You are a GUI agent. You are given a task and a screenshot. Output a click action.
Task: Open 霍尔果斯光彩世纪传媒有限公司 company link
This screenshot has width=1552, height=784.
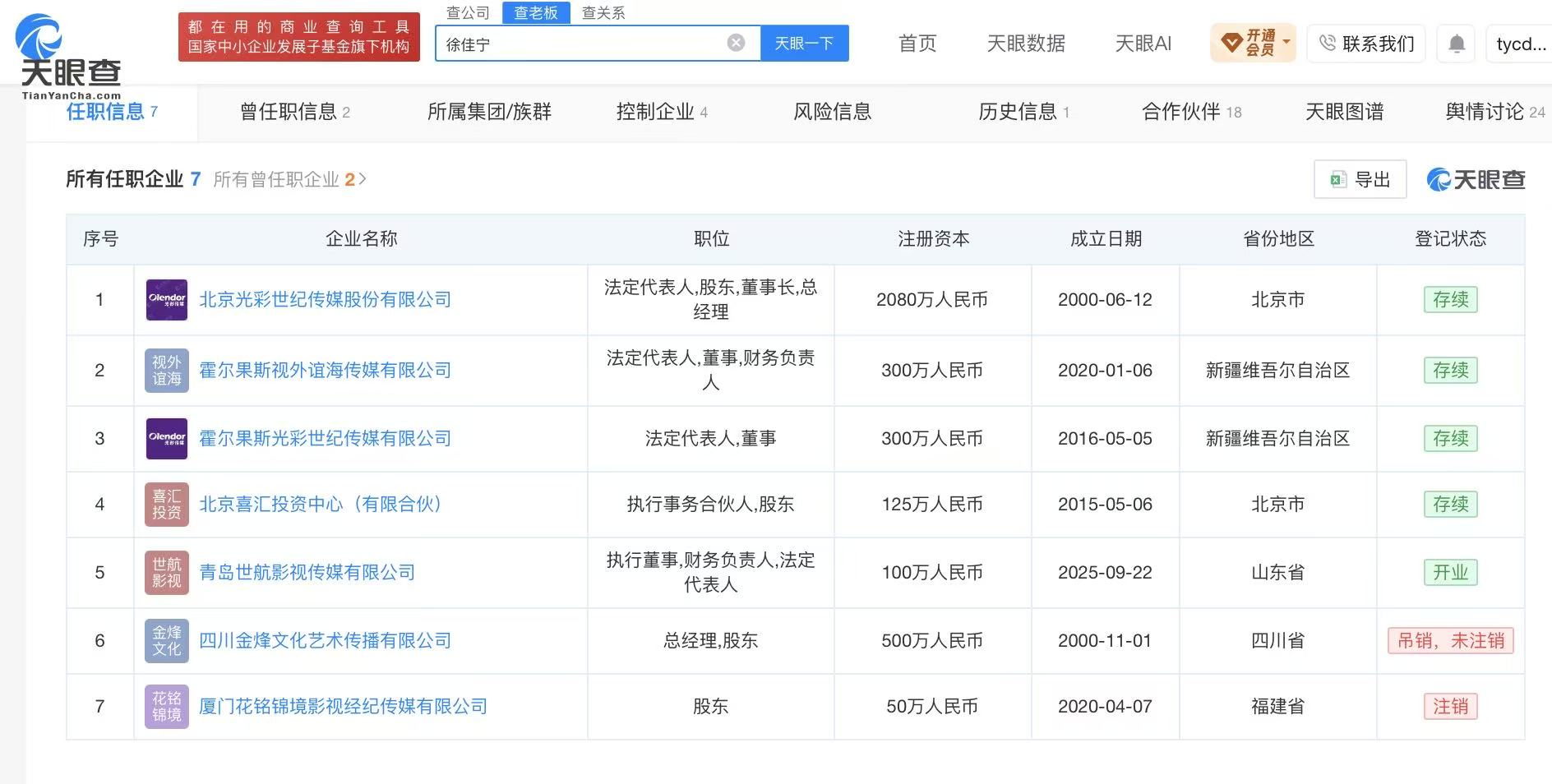326,439
